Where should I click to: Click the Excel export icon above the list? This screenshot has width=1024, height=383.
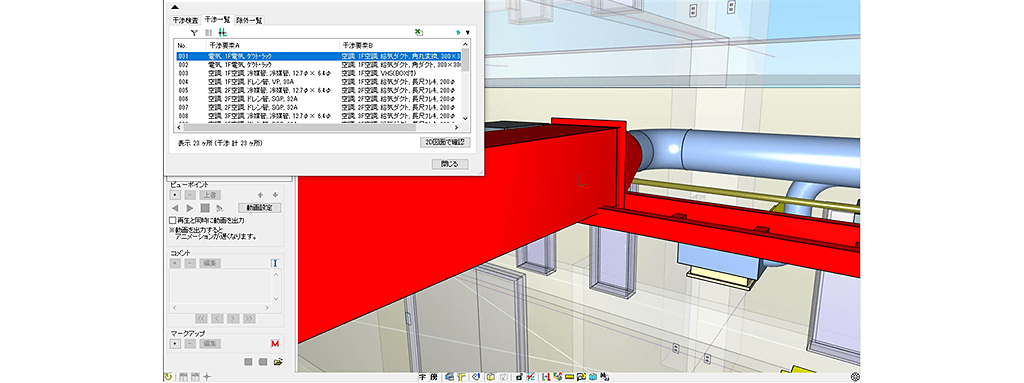click(x=418, y=32)
